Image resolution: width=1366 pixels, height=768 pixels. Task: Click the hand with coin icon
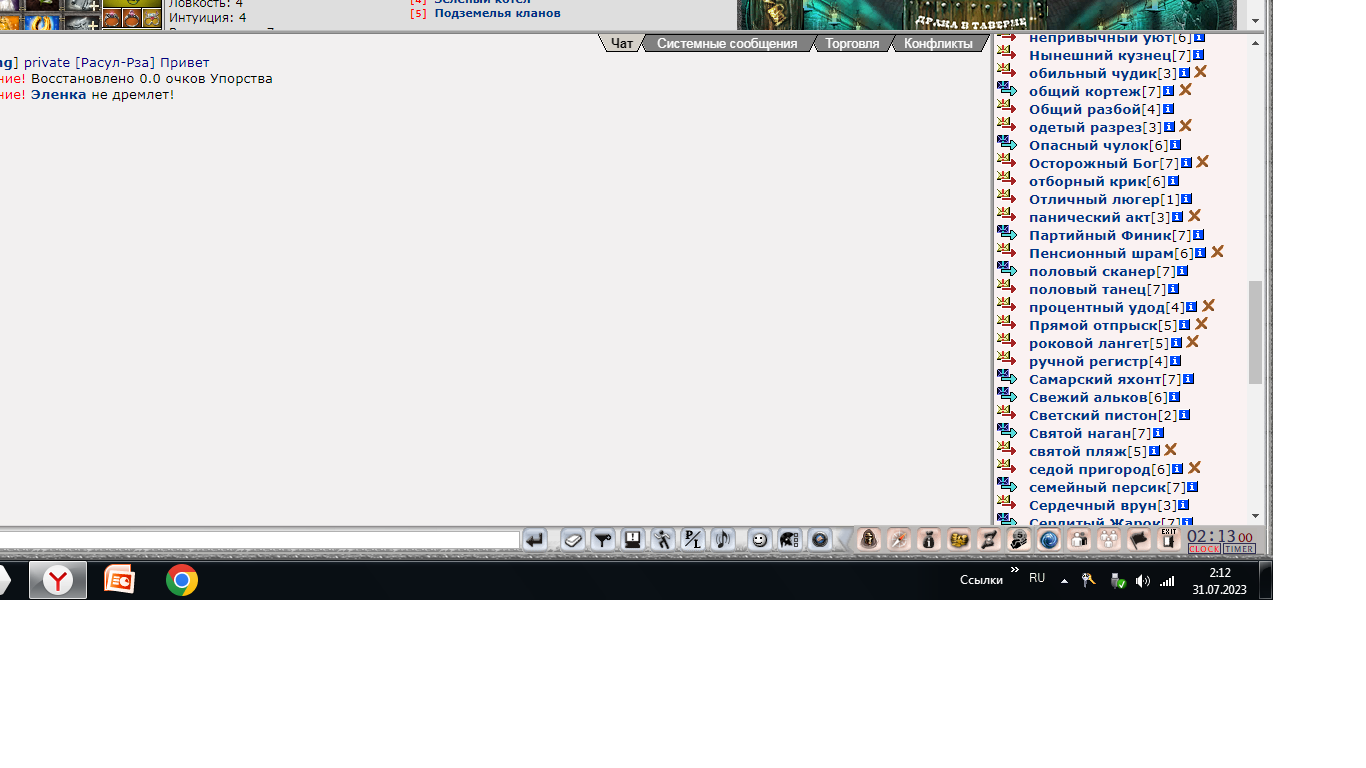1019,540
